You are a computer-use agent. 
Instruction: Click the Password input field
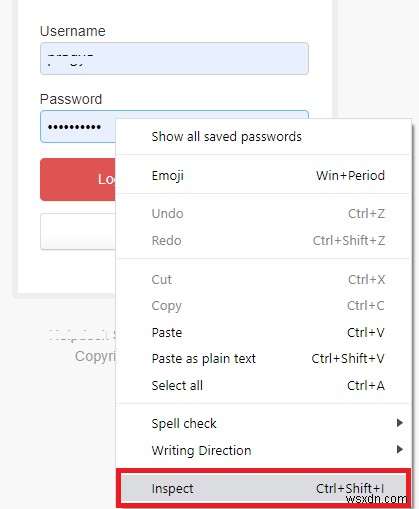(78, 127)
